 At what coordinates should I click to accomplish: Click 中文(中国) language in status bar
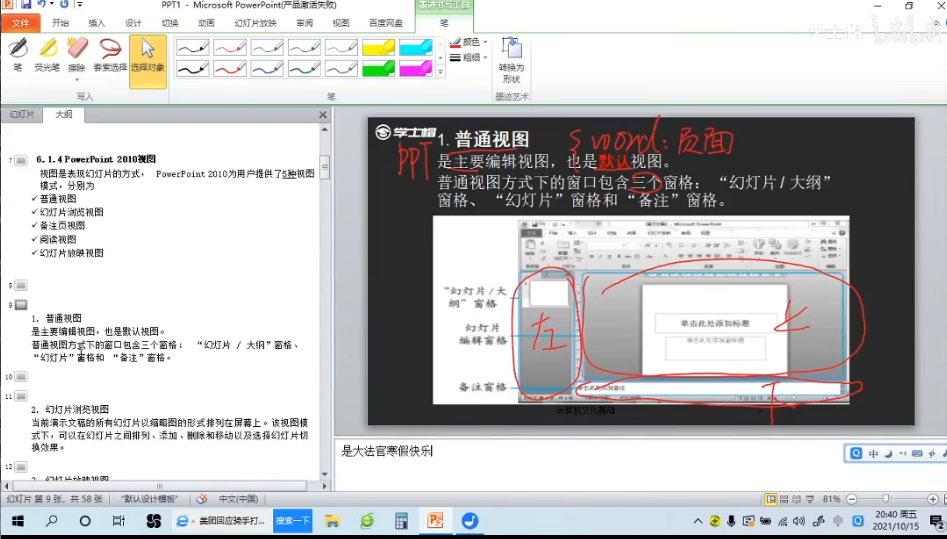pyautogui.click(x=238, y=499)
